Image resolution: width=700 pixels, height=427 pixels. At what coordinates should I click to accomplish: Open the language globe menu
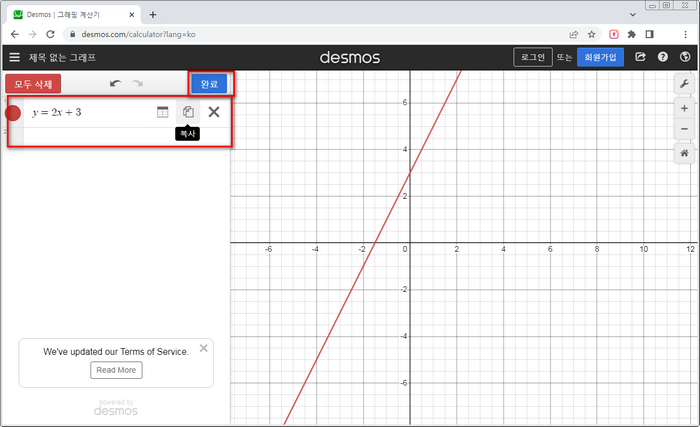tap(685, 57)
